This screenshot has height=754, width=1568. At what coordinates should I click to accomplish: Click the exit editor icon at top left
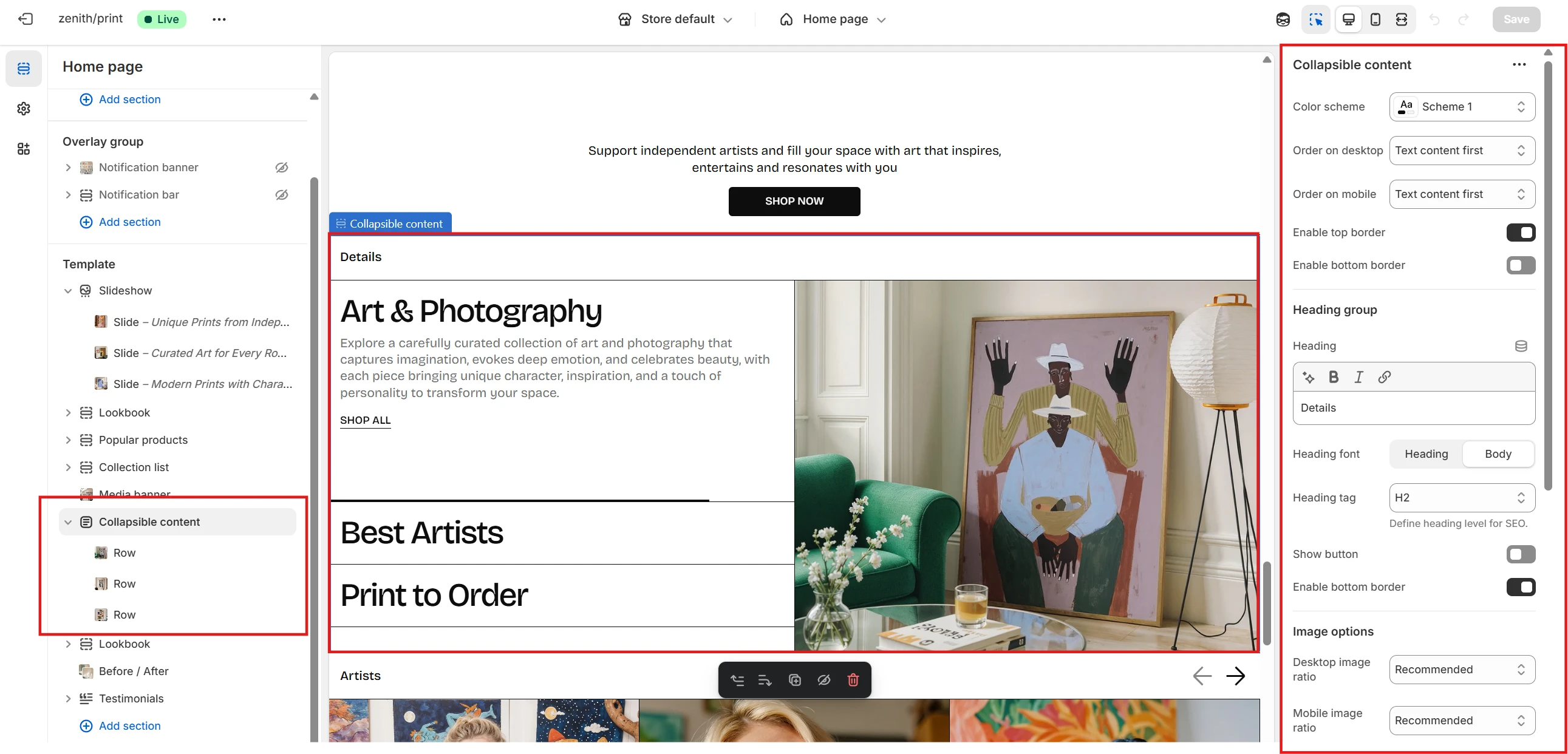(26, 19)
